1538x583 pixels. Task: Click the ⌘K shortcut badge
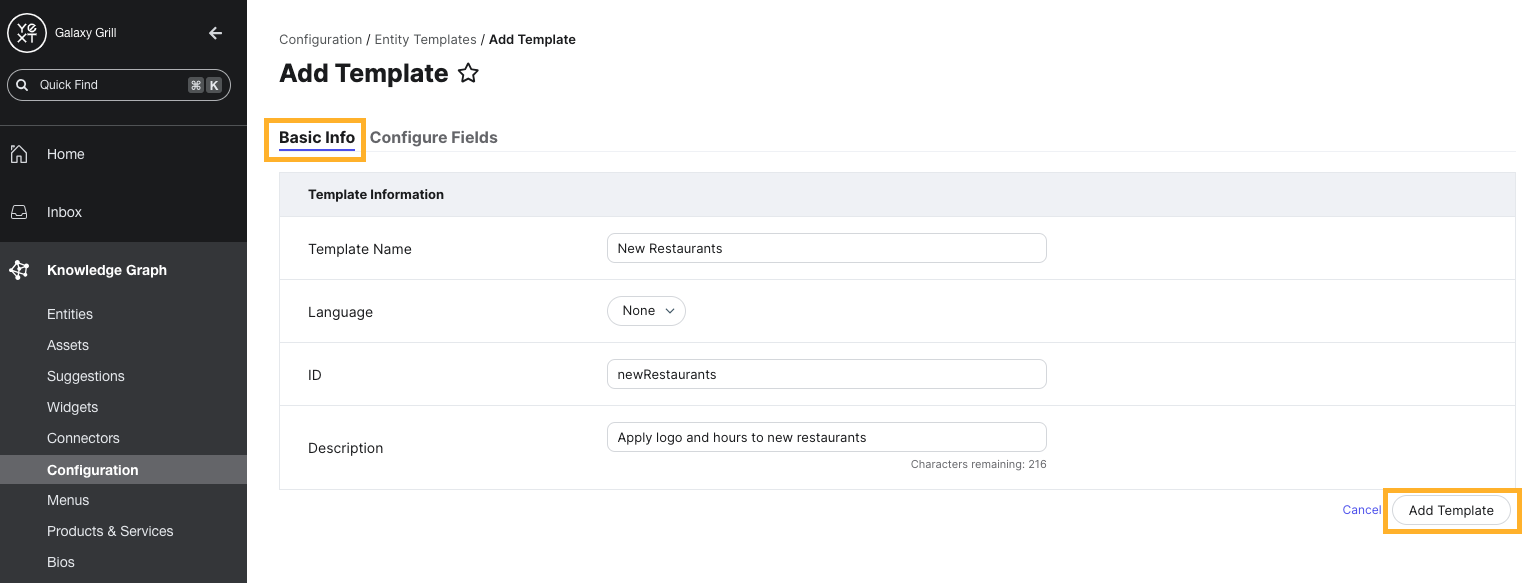click(x=204, y=84)
